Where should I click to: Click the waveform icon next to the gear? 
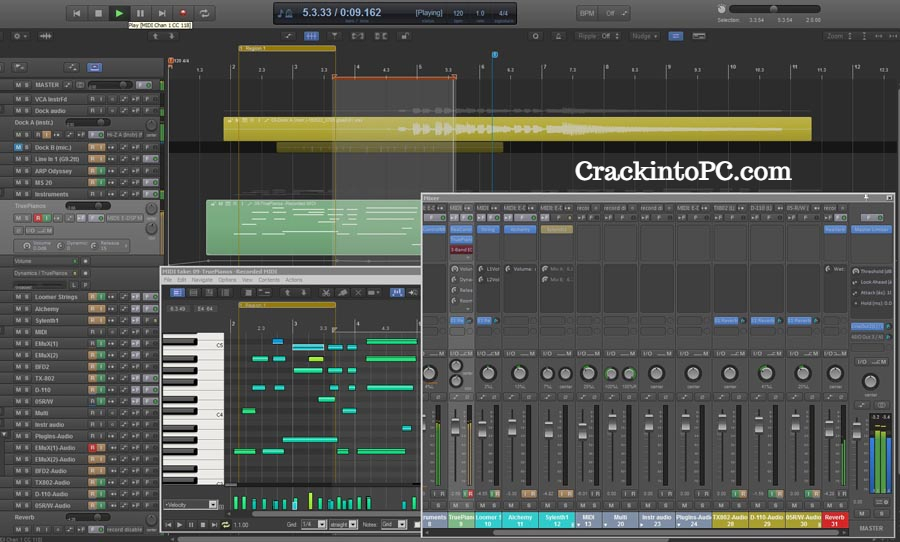pyautogui.click(x=45, y=36)
